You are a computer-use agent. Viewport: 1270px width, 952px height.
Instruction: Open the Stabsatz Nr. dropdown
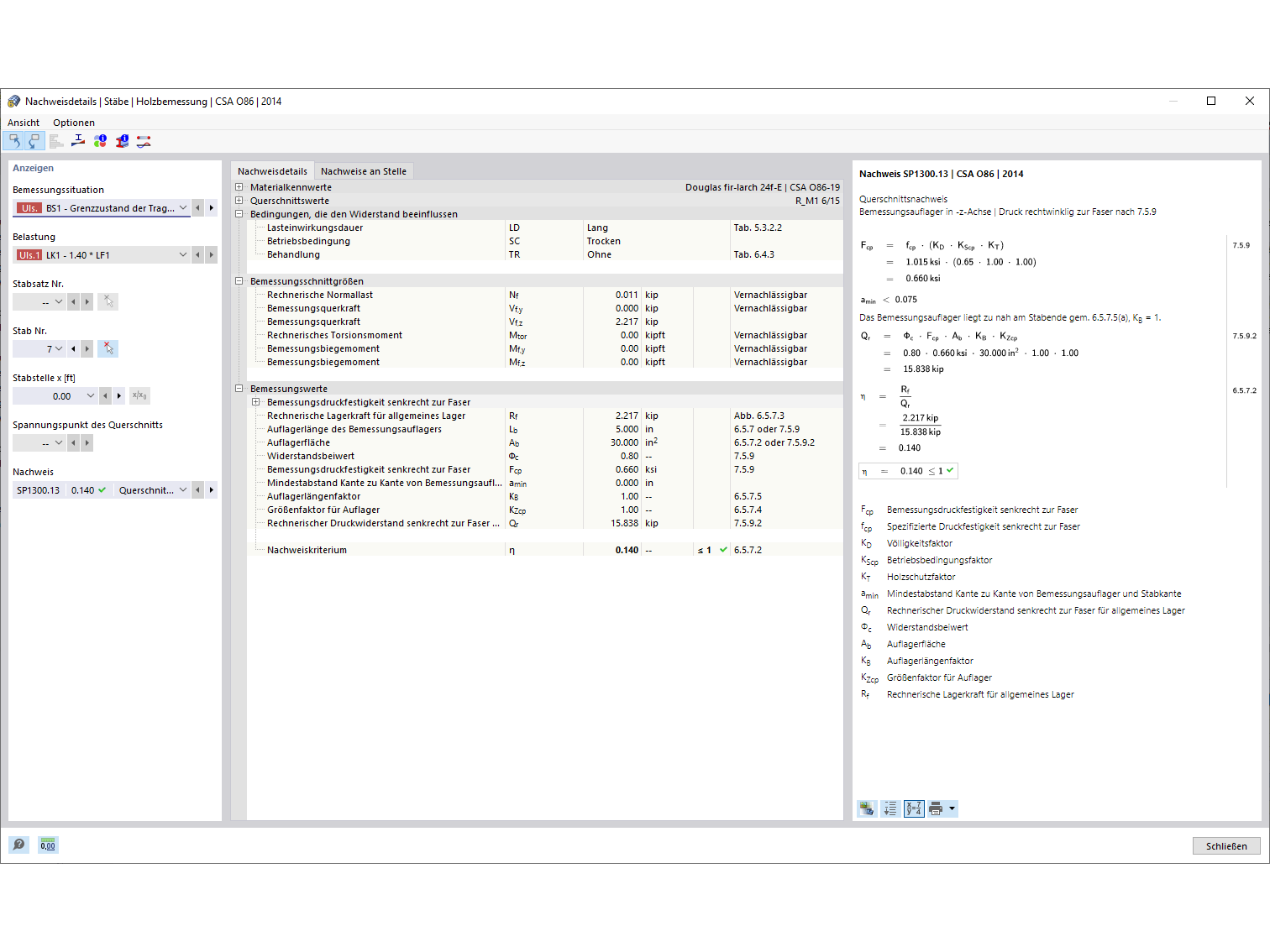(x=59, y=301)
